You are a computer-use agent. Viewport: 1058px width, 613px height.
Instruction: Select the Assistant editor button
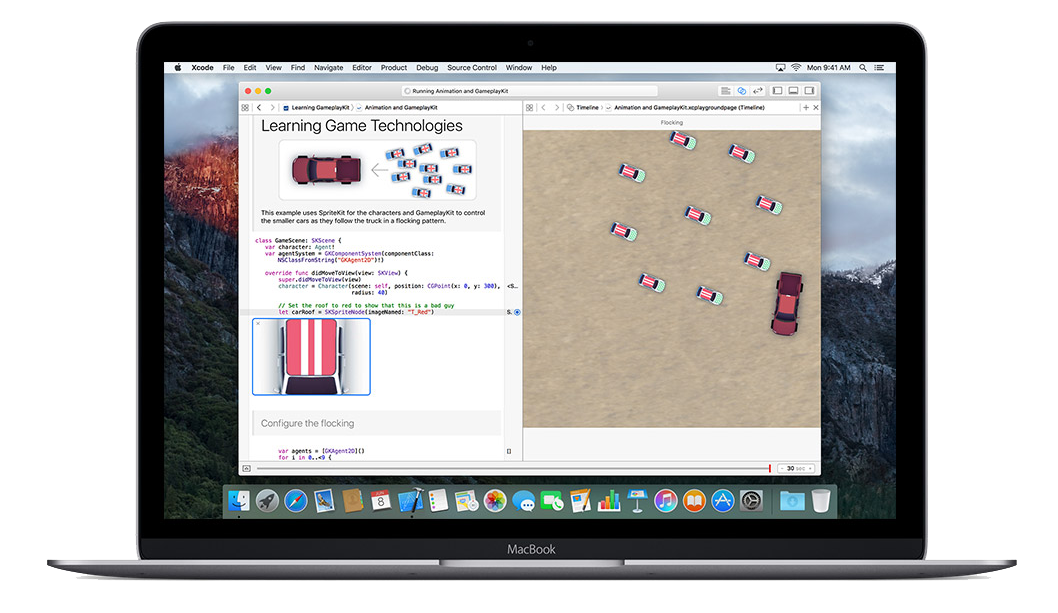coord(742,90)
